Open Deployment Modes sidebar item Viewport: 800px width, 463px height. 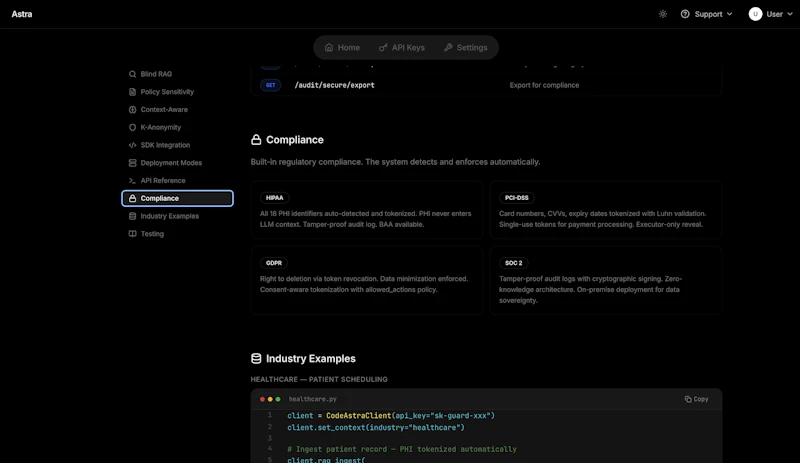coord(177,163)
